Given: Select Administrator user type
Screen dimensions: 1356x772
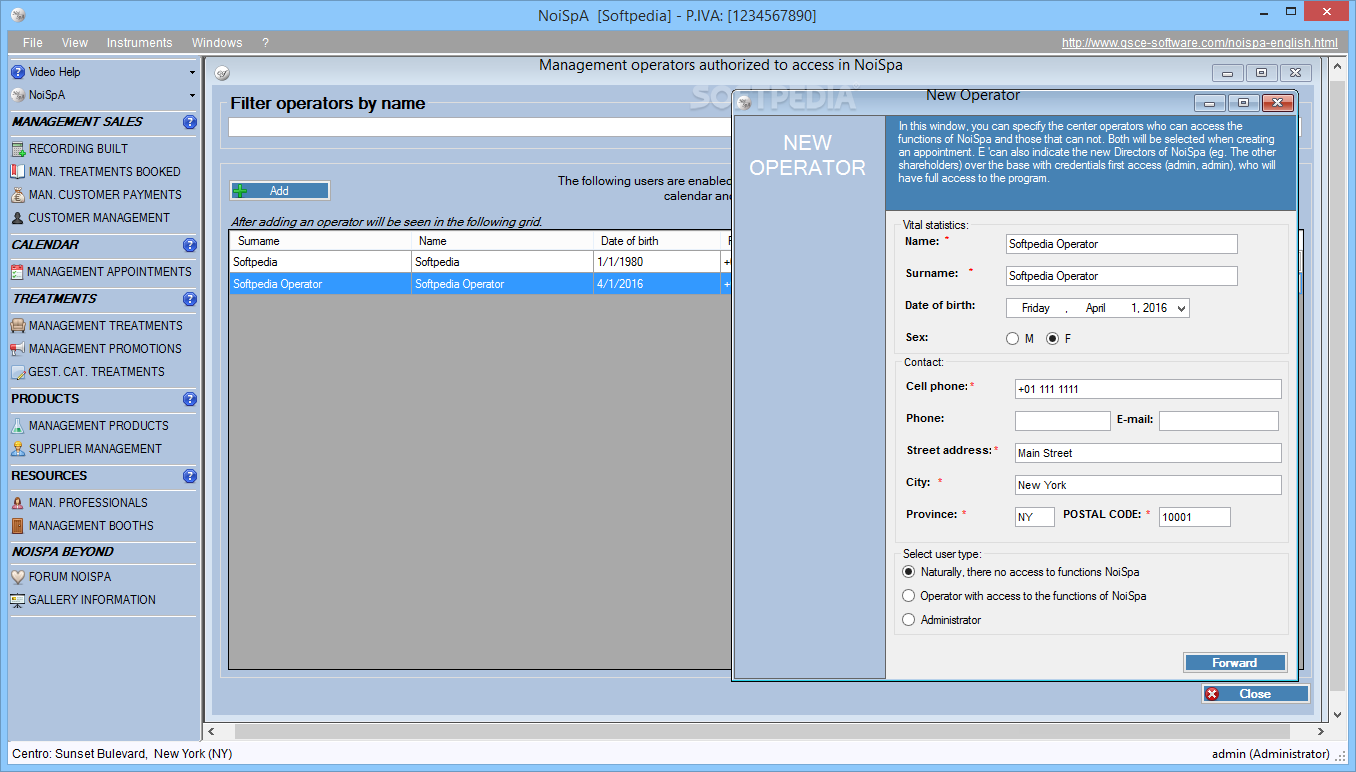Looking at the screenshot, I should pyautogui.click(x=908, y=620).
